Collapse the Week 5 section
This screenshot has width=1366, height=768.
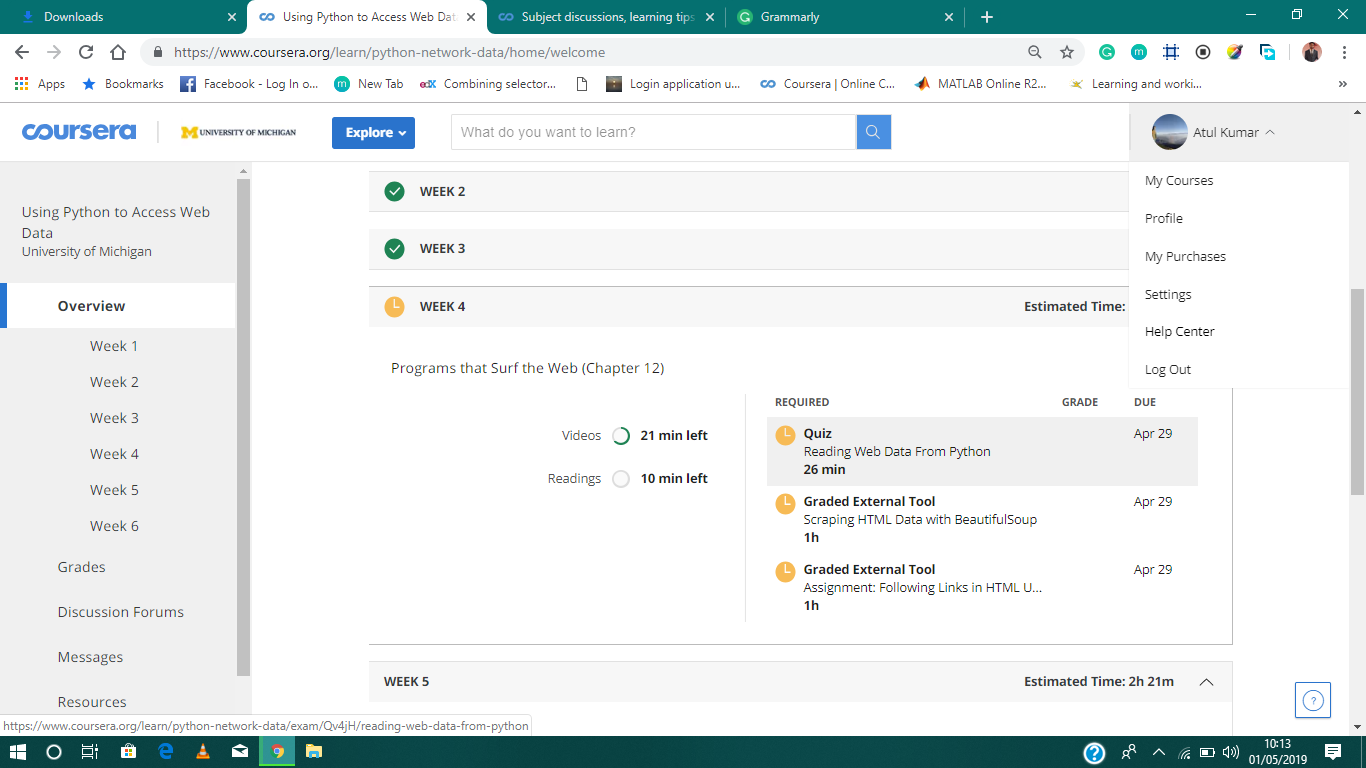point(1207,681)
